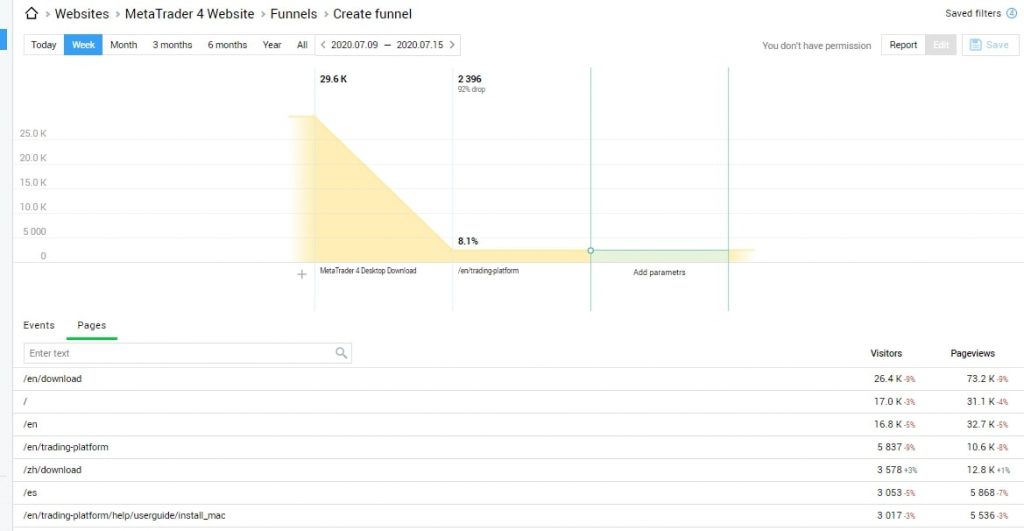Click the search magnifier icon

[341, 353]
